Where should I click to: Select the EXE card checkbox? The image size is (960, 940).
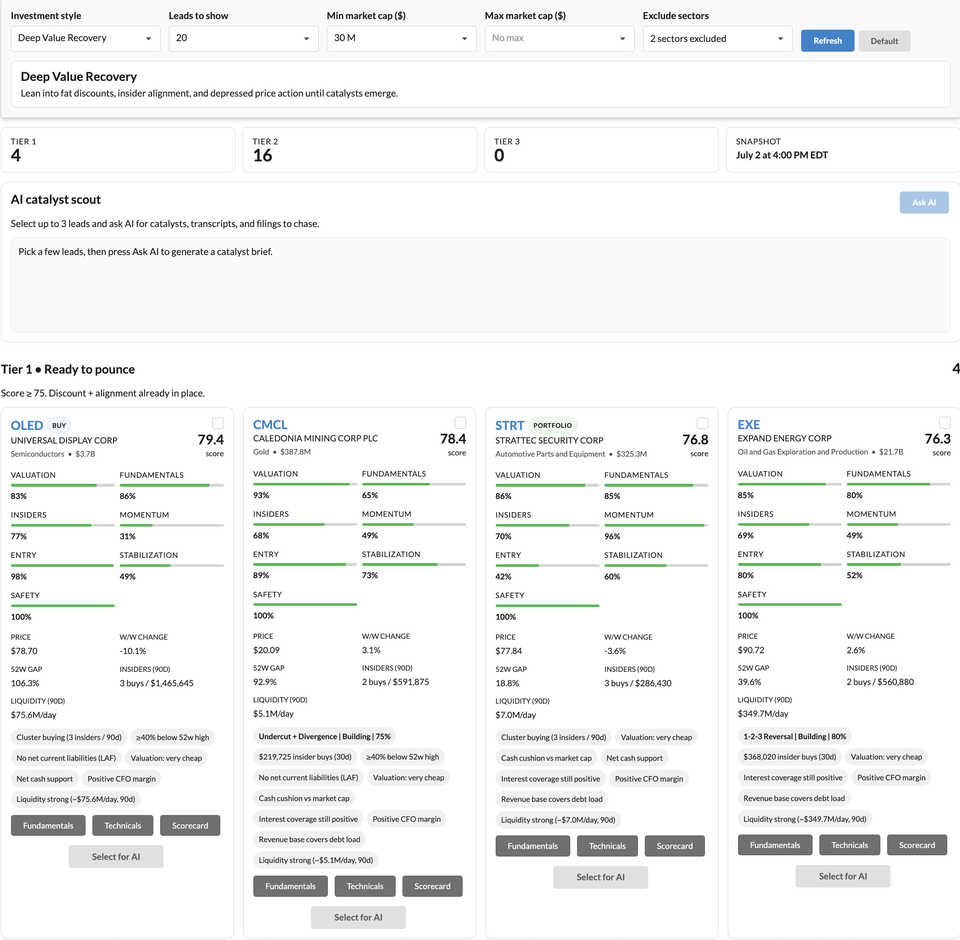pos(945,423)
